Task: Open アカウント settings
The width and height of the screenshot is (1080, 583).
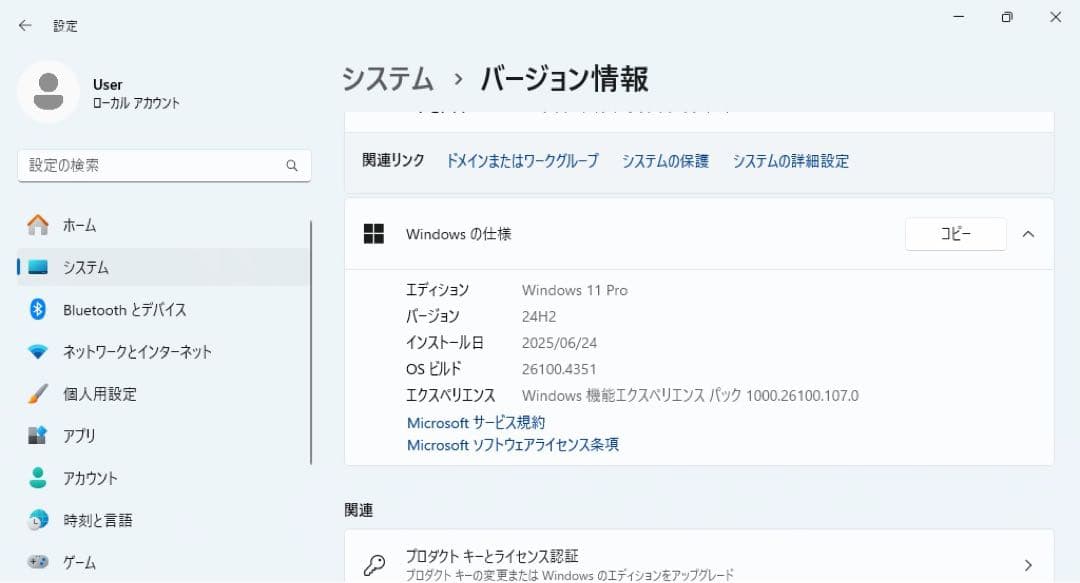Action: (x=92, y=478)
